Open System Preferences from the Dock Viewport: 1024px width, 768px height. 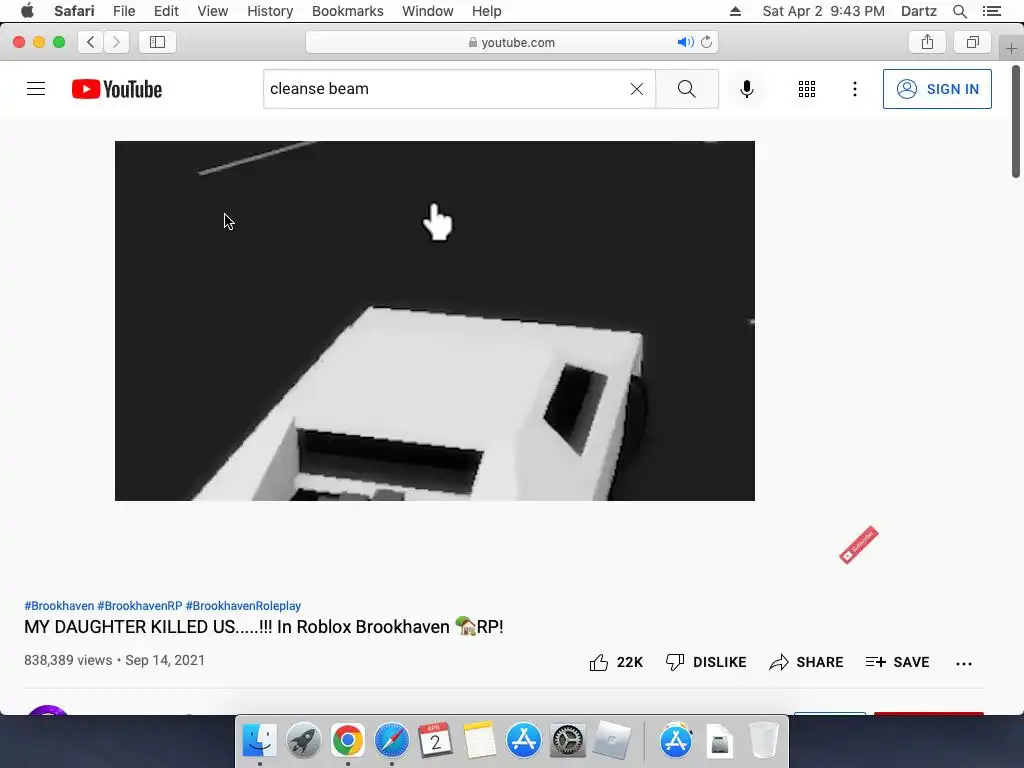pyautogui.click(x=568, y=741)
